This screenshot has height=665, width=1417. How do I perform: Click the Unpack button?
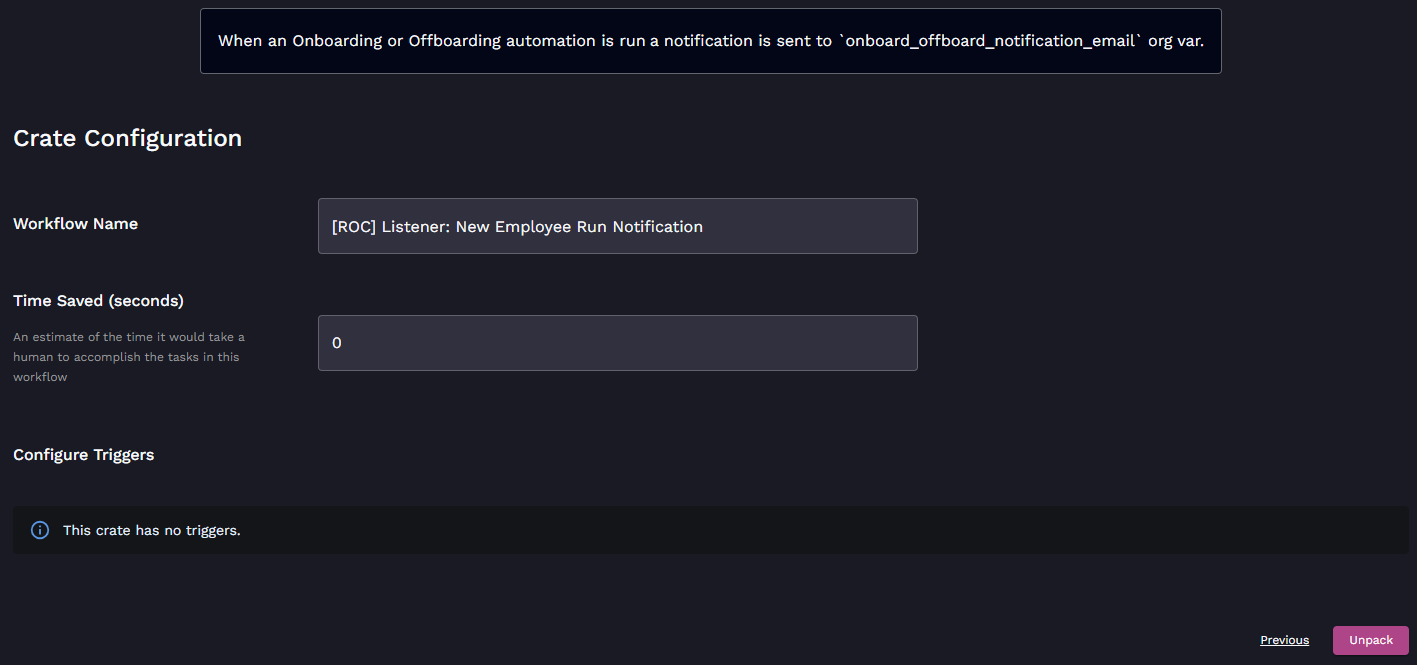[x=1370, y=640]
